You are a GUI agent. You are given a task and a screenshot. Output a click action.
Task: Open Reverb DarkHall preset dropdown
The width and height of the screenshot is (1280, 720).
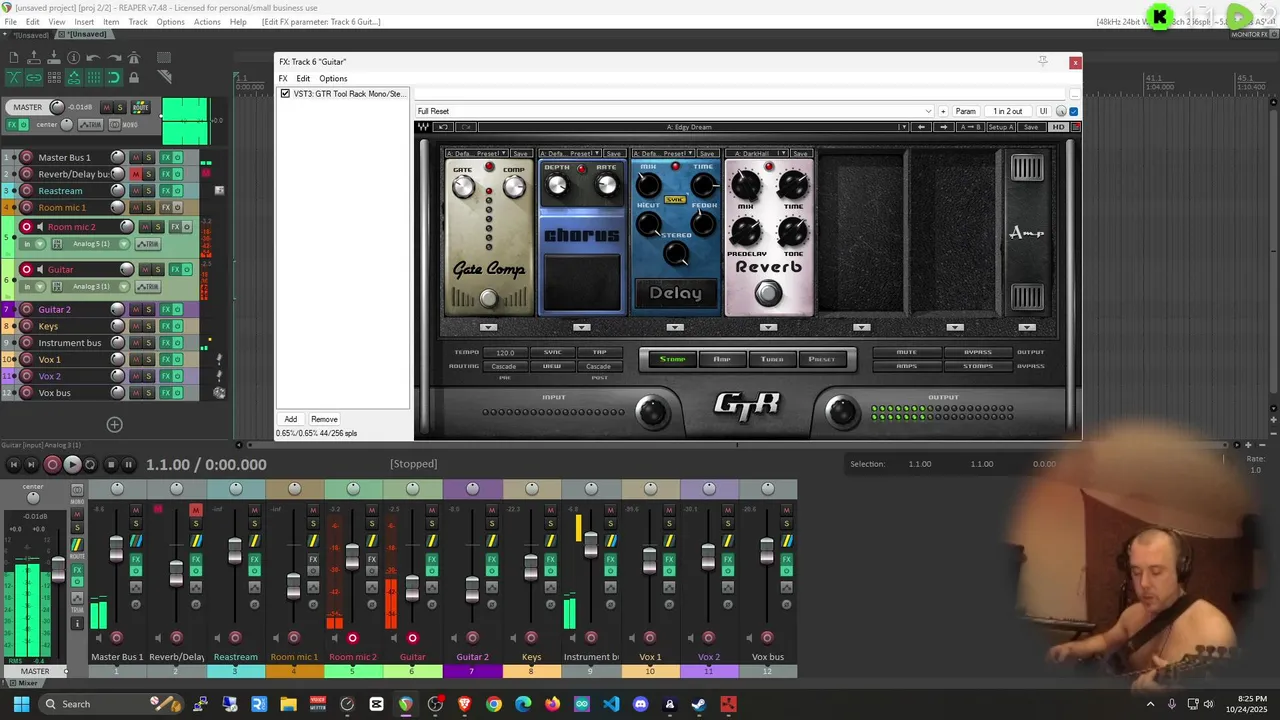click(784, 153)
